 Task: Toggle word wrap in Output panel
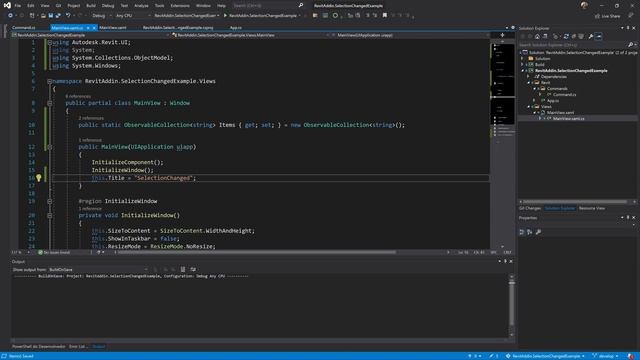click(x=193, y=269)
